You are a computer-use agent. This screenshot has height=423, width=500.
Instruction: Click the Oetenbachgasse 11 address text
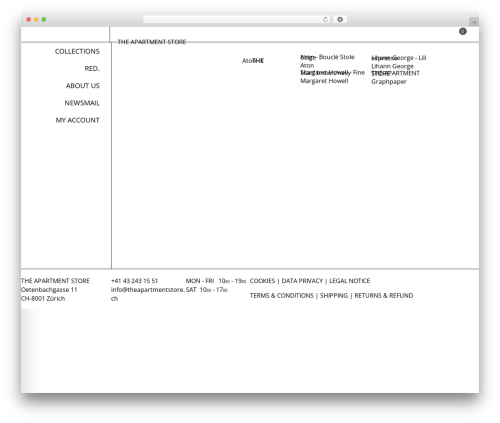pyautogui.click(x=49, y=290)
